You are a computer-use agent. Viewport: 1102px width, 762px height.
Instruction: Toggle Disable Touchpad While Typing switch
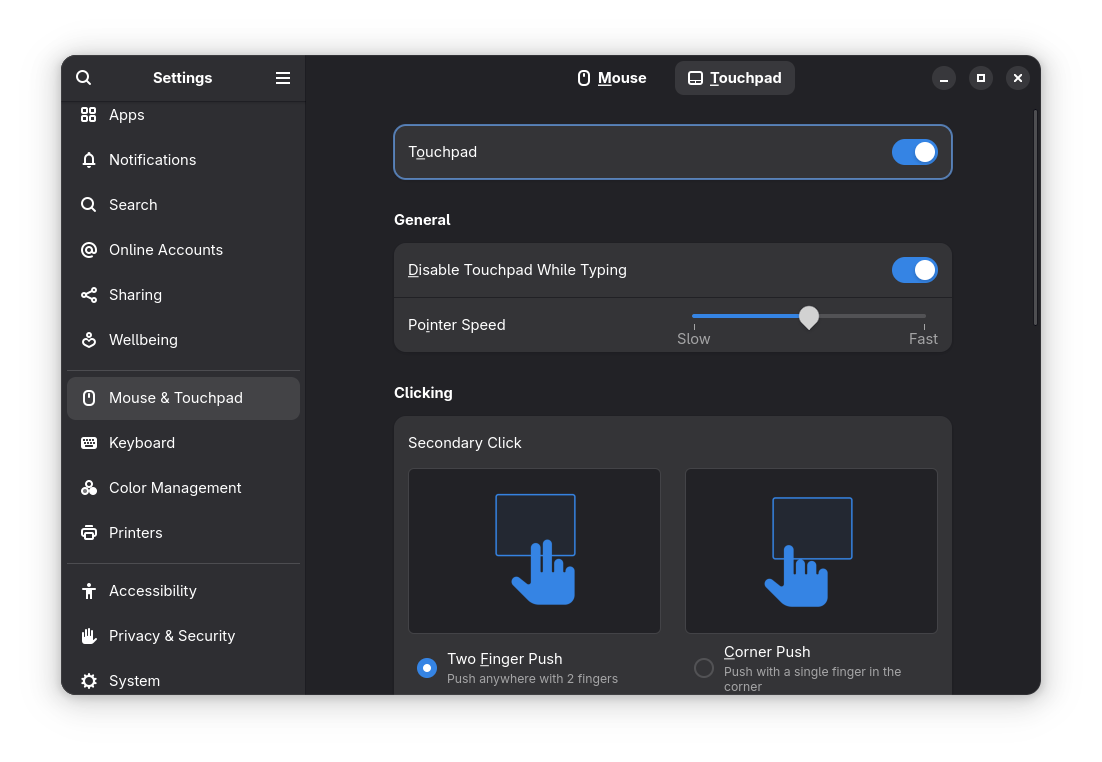tap(914, 270)
